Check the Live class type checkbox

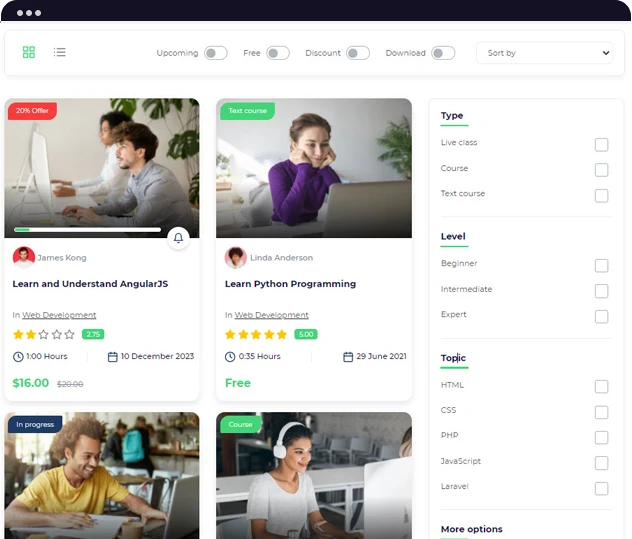point(601,144)
